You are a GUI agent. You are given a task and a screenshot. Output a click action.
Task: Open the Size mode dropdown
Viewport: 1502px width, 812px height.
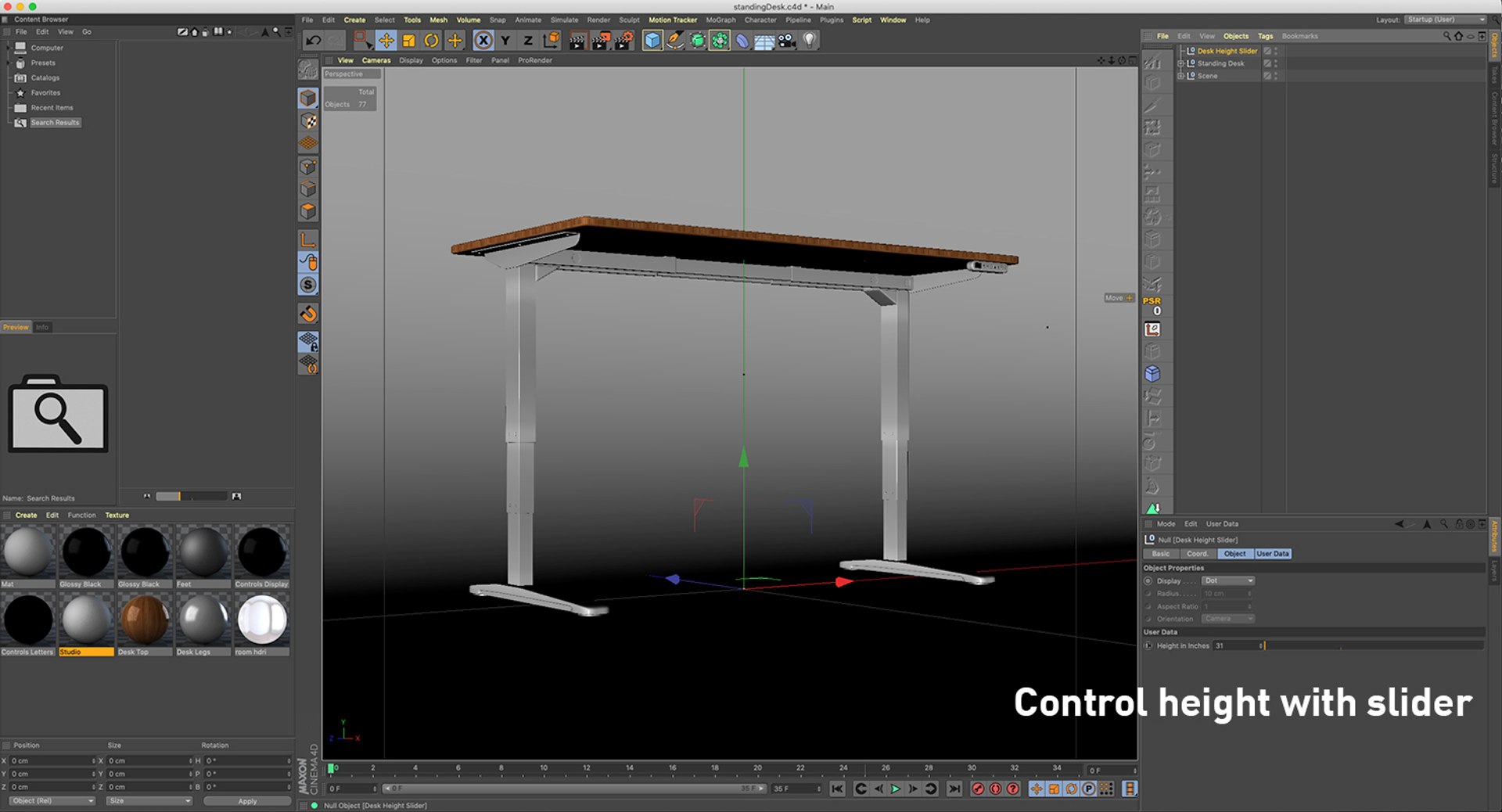pos(149,801)
